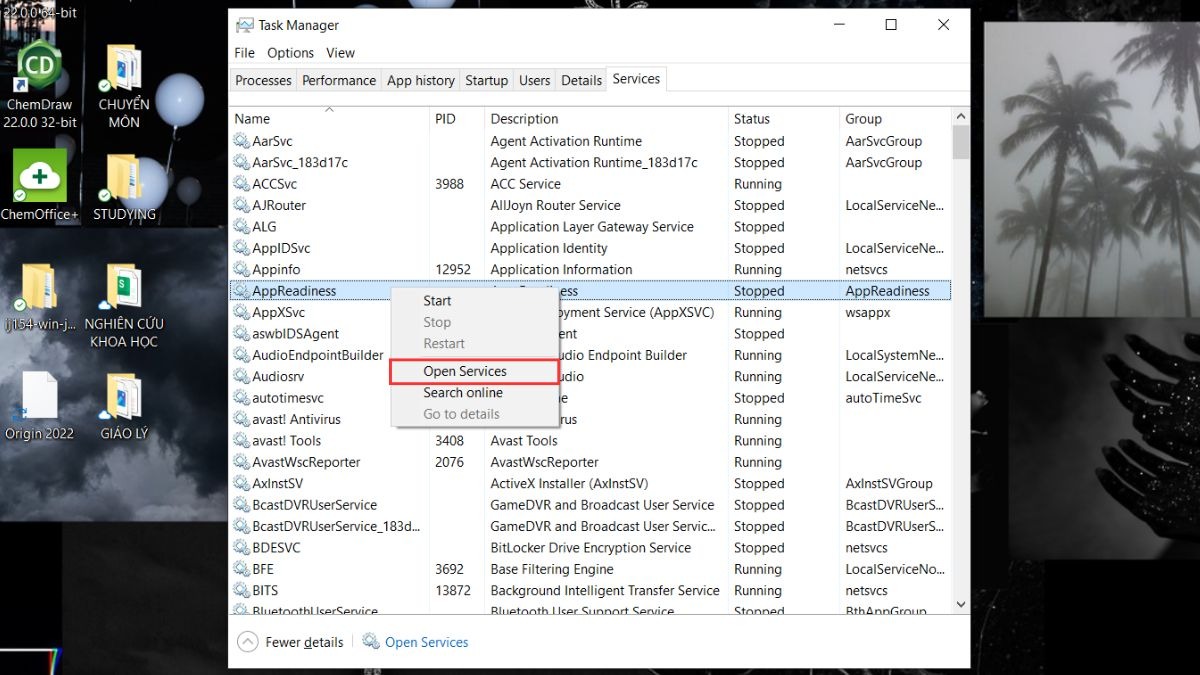Select the Origin 2022 file on desktop
Viewport: 1200px width, 675px height.
click(x=40, y=405)
